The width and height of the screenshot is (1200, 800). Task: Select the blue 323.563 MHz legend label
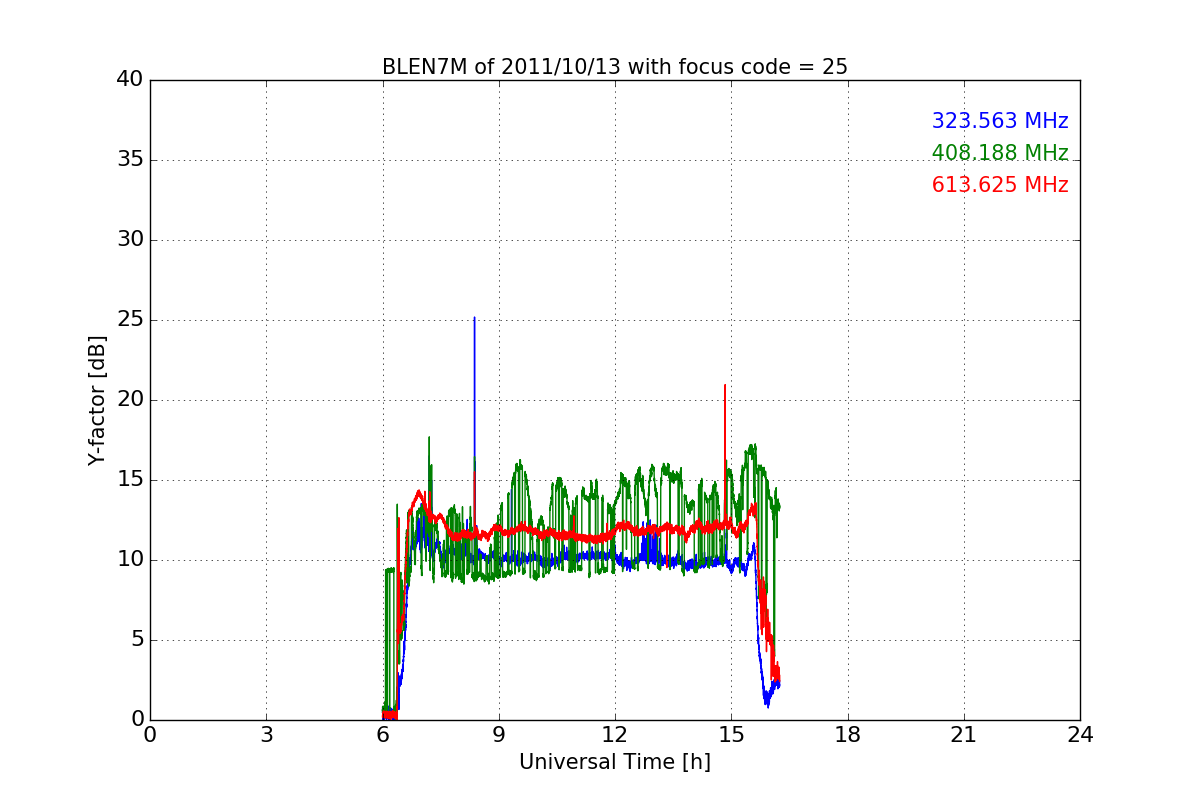tap(1000, 121)
